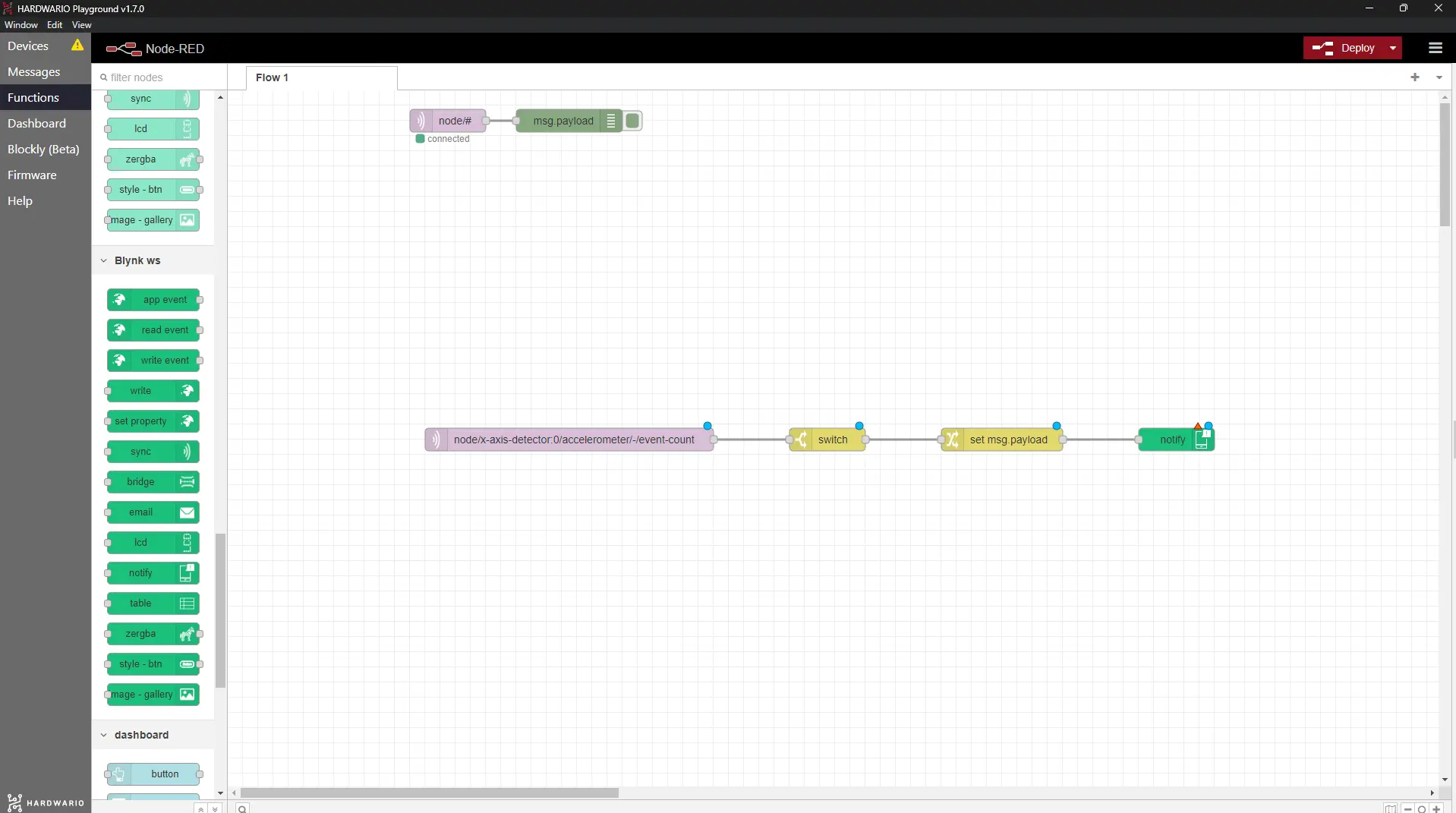This screenshot has height=813, width=1456.
Task: Select the Blynk ws write palette node
Action: (x=153, y=391)
